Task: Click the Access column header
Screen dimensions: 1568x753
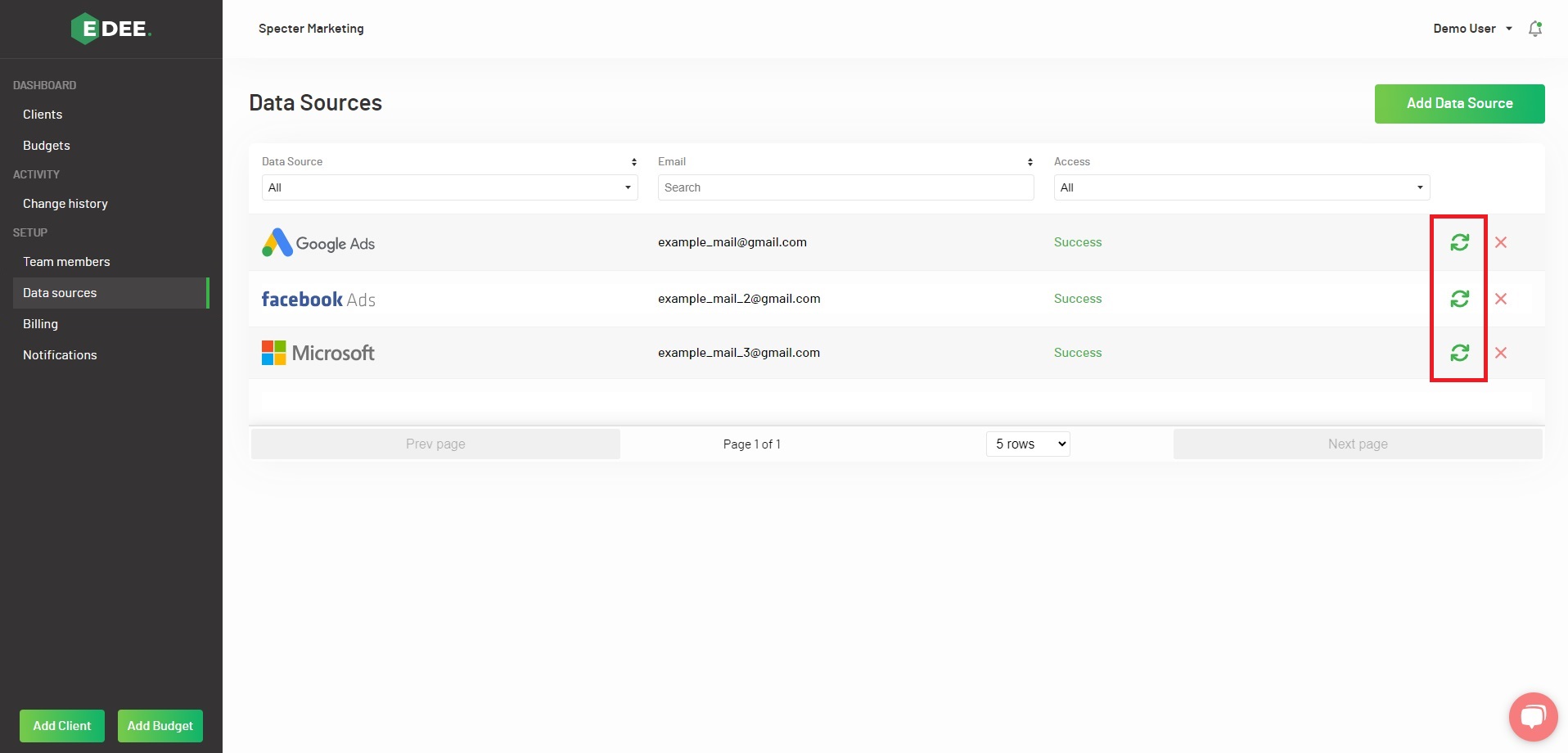Action: (1072, 162)
